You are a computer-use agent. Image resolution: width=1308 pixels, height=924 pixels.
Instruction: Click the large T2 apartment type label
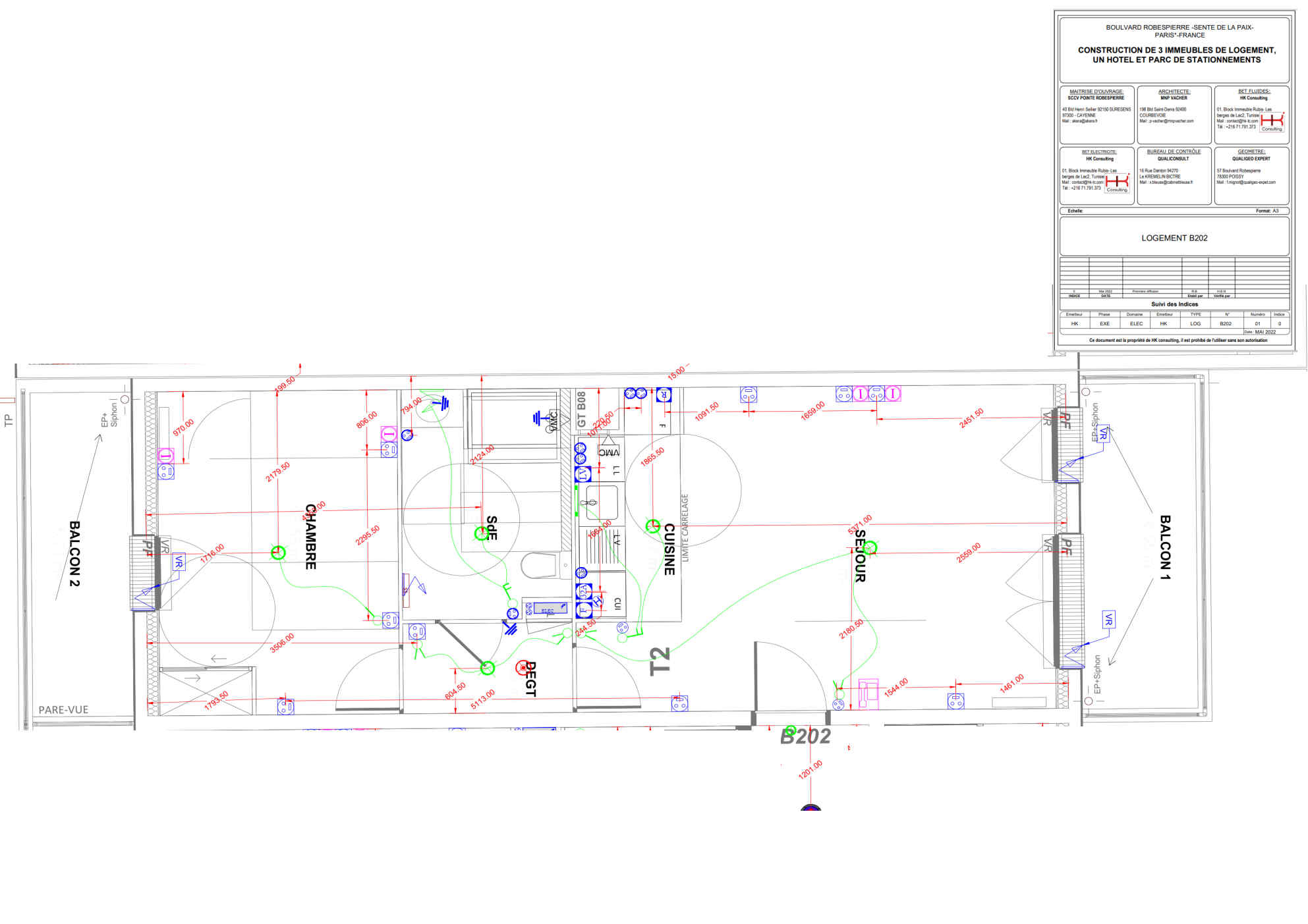(660, 661)
